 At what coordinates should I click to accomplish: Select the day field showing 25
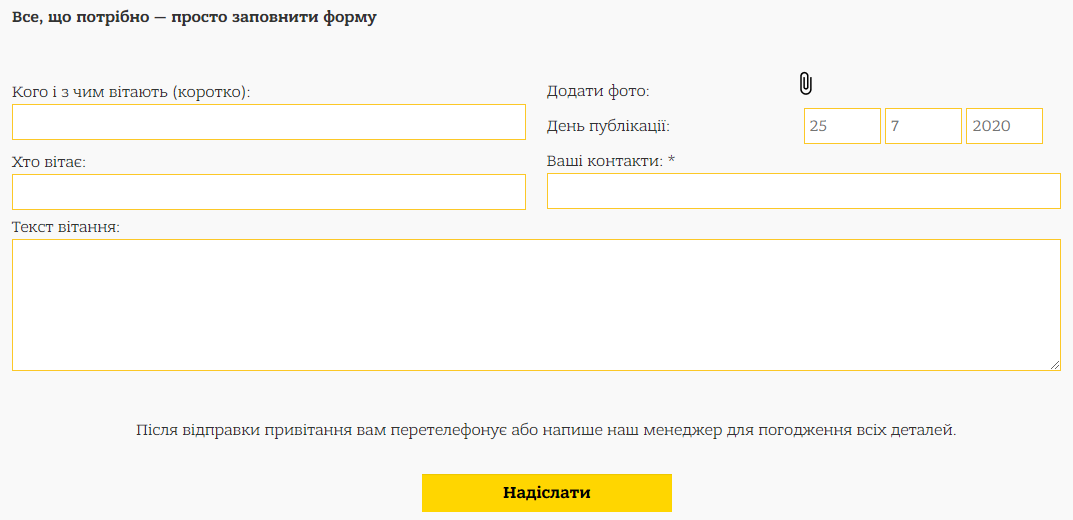[842, 126]
